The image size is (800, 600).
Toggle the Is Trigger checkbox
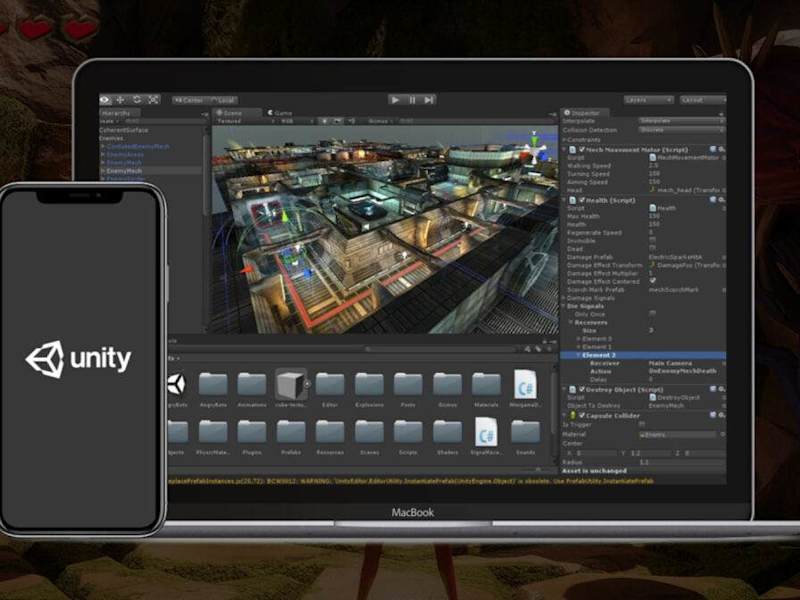pyautogui.click(x=642, y=424)
